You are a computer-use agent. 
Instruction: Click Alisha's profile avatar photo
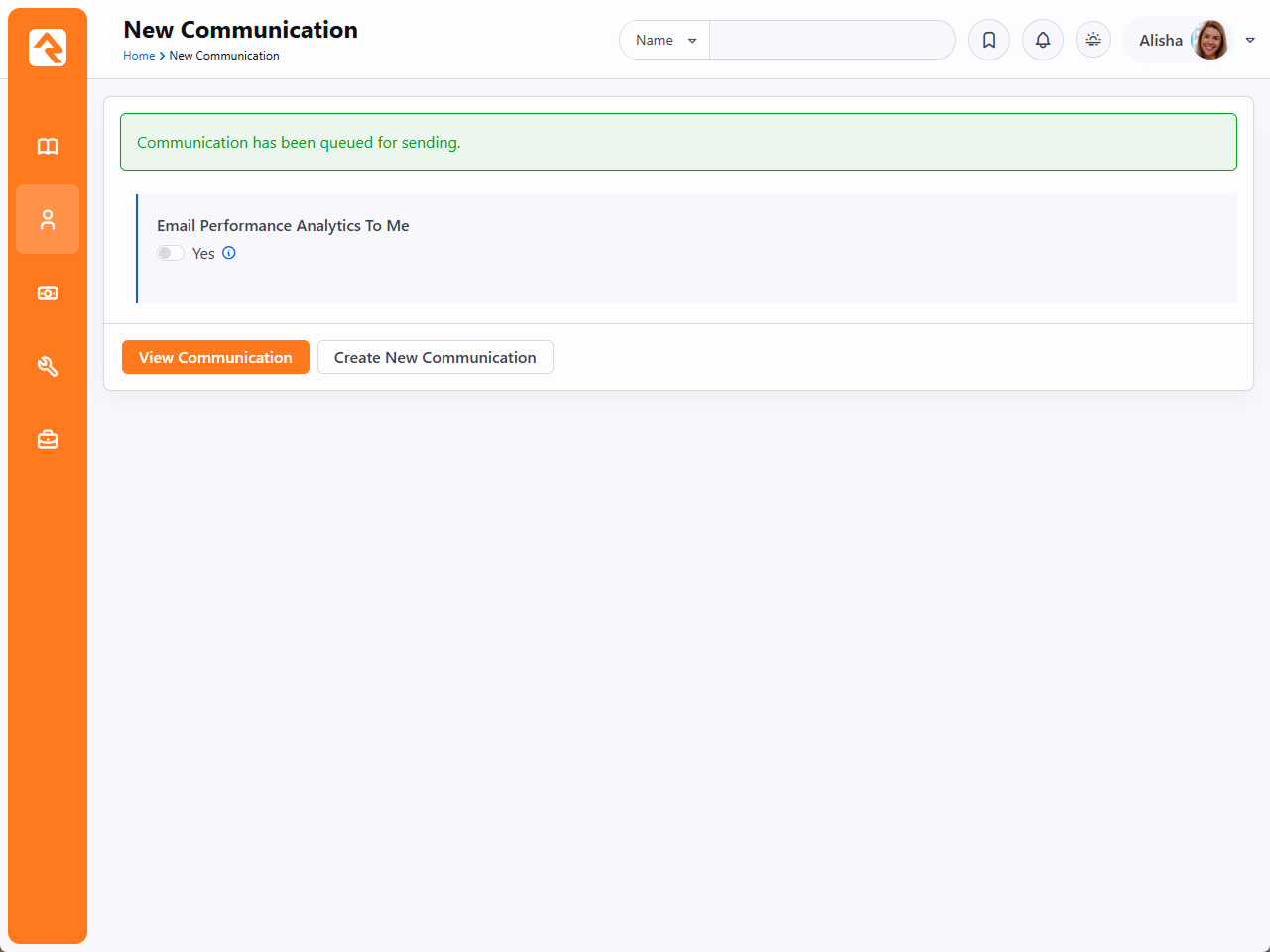(x=1209, y=40)
